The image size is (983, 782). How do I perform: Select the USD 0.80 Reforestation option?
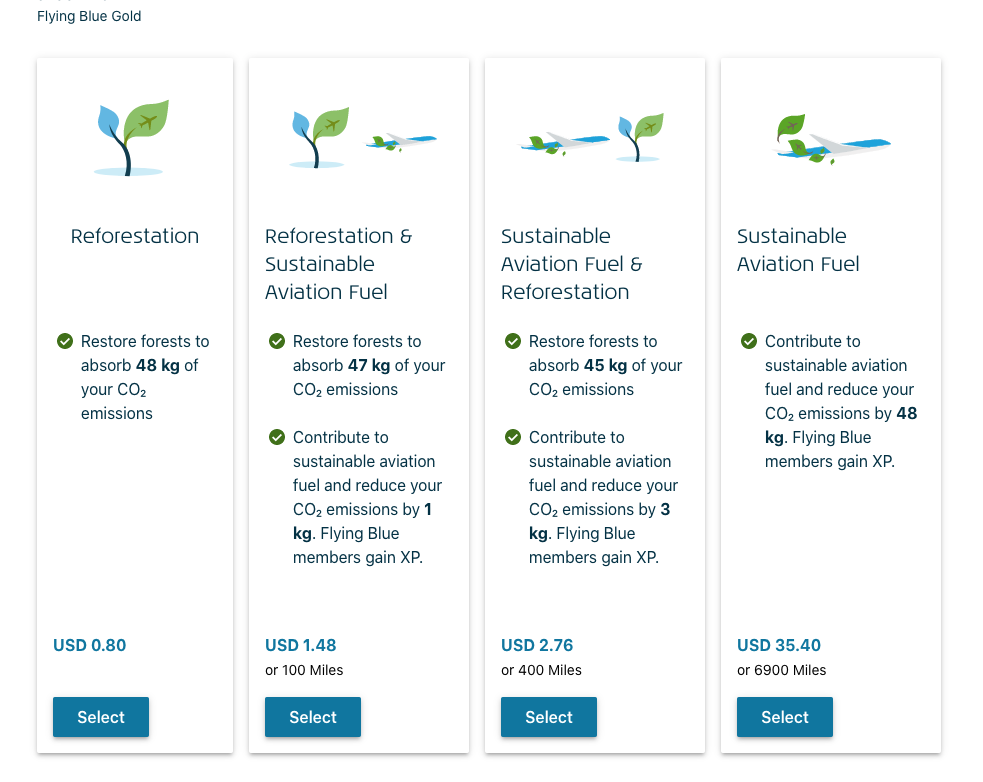101,717
